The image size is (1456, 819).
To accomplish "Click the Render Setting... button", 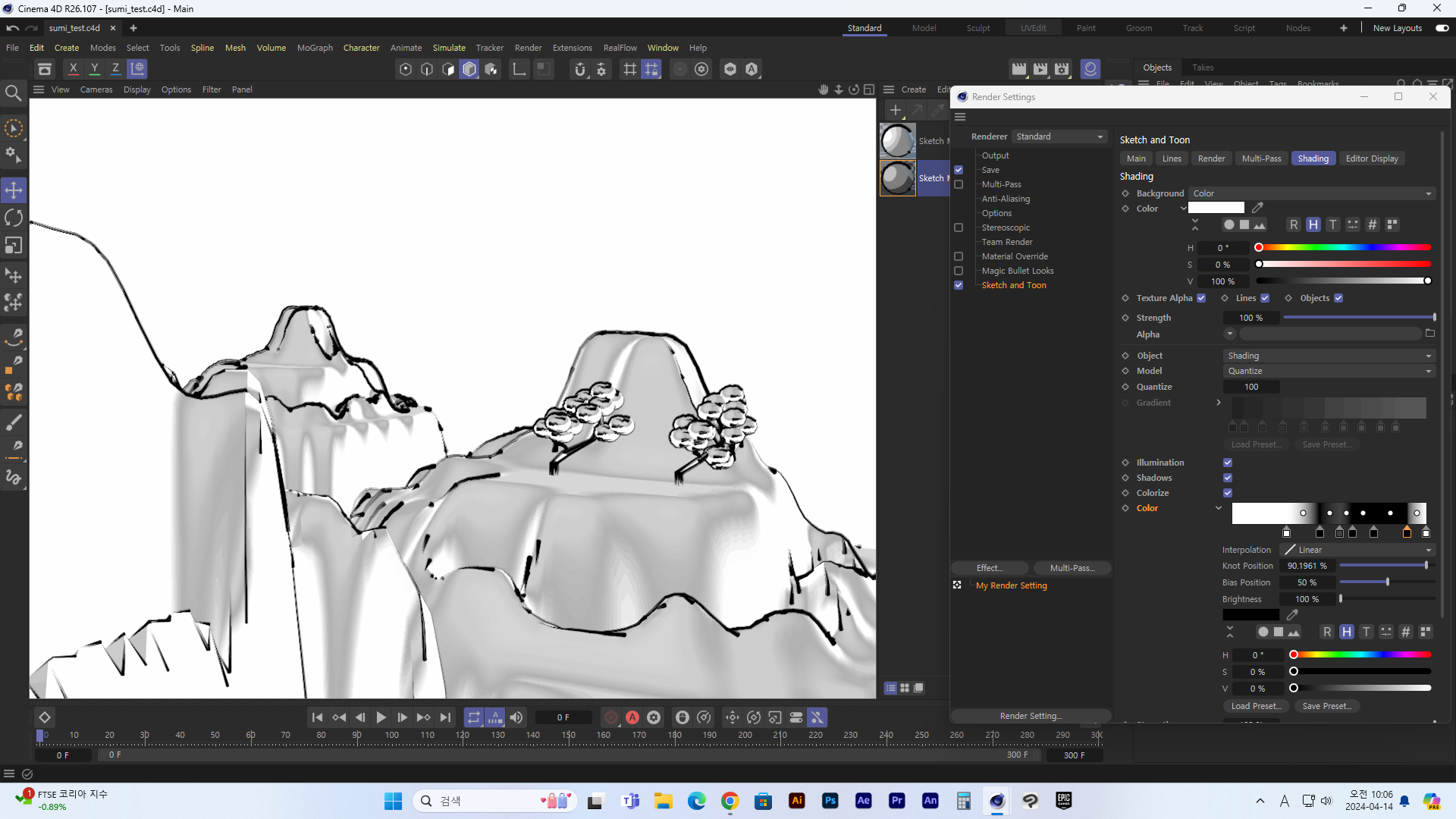I will tap(1031, 716).
